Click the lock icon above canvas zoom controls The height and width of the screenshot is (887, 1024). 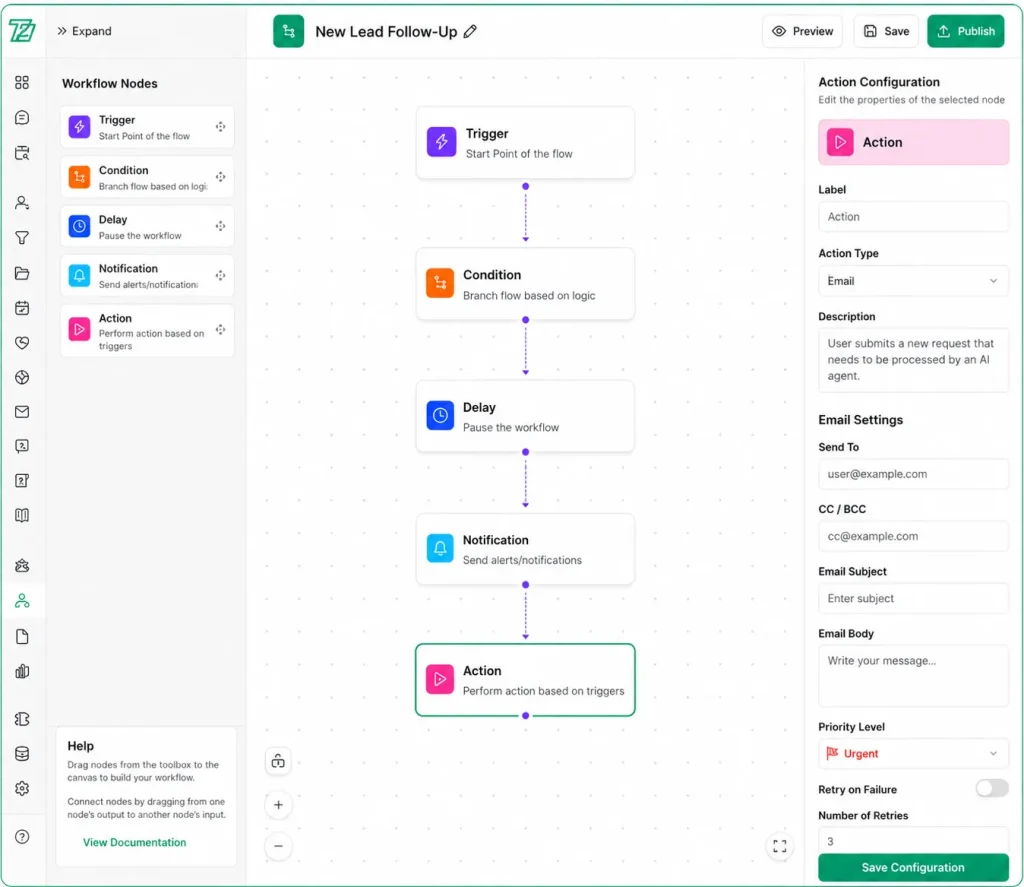point(278,761)
